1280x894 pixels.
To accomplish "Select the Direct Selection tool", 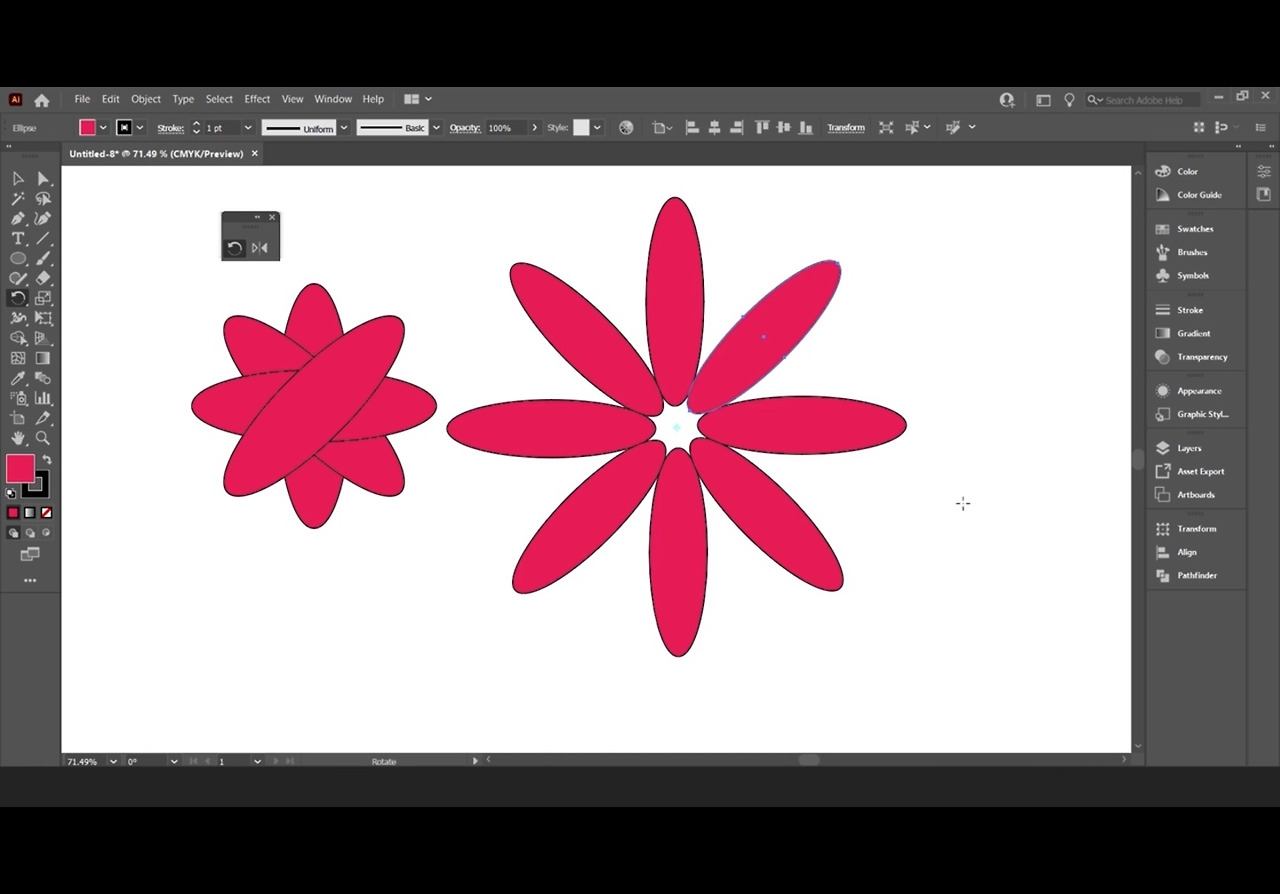I will tap(43, 179).
